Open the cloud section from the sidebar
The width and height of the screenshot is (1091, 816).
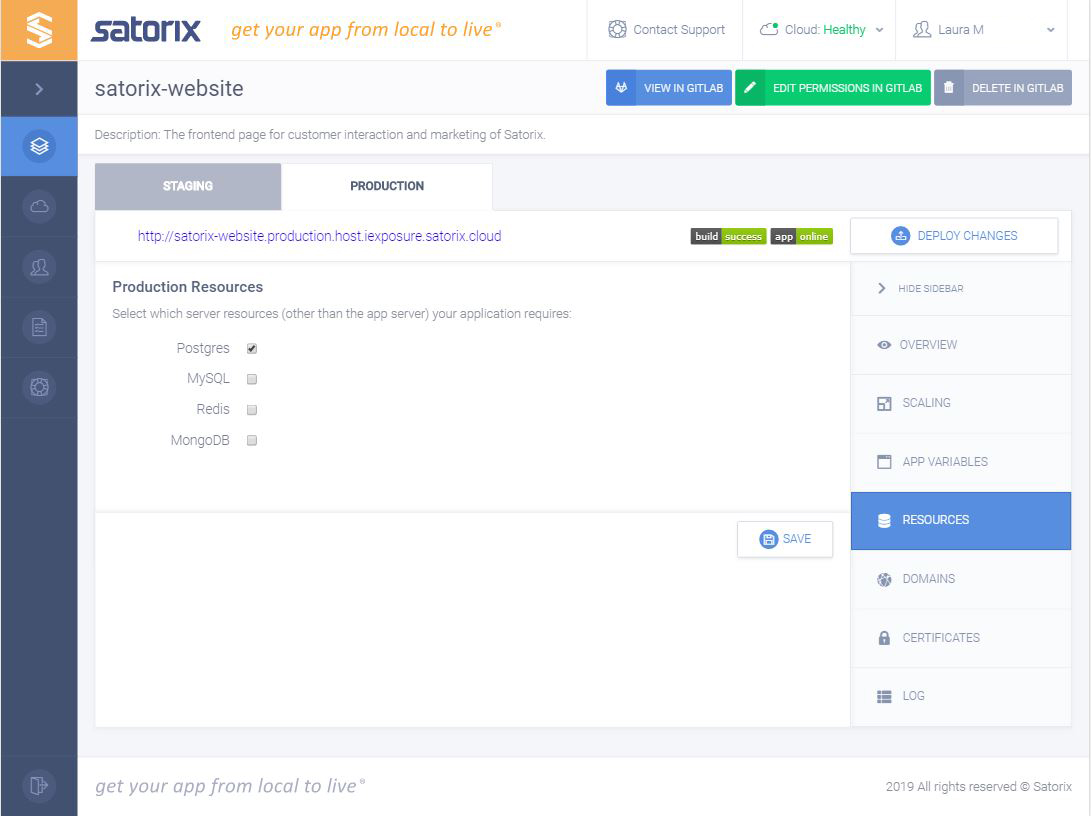coord(39,207)
